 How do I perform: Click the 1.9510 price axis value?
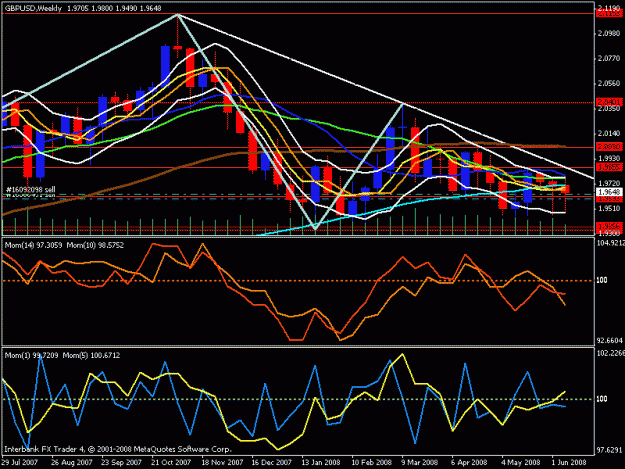609,208
